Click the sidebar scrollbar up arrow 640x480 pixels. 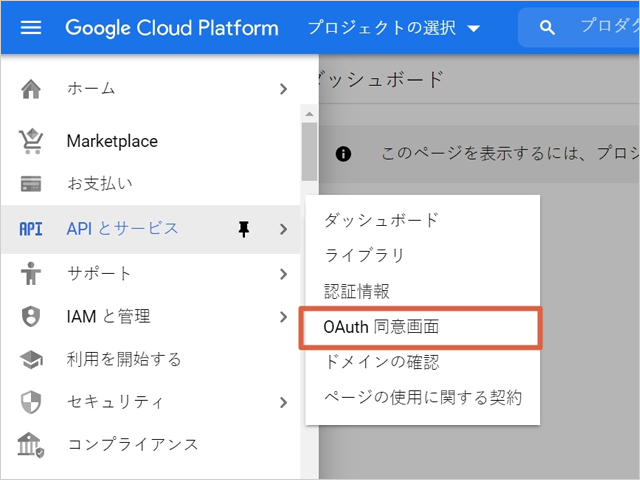pyautogui.click(x=309, y=114)
